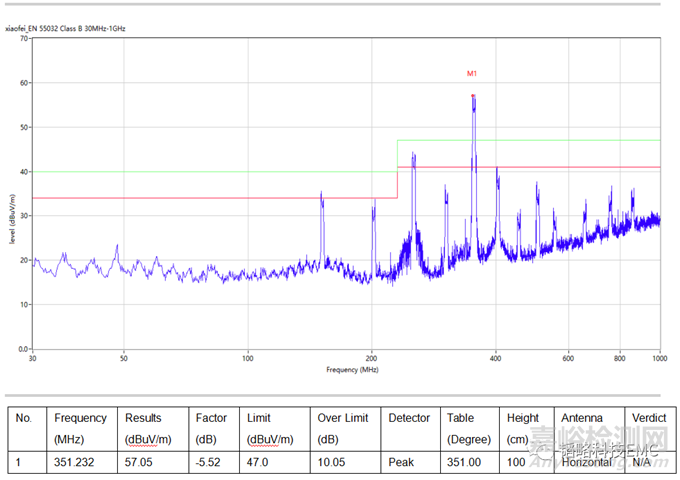Click the 1000 tick on the frequency axis
This screenshot has width=680, height=480.
(658, 358)
